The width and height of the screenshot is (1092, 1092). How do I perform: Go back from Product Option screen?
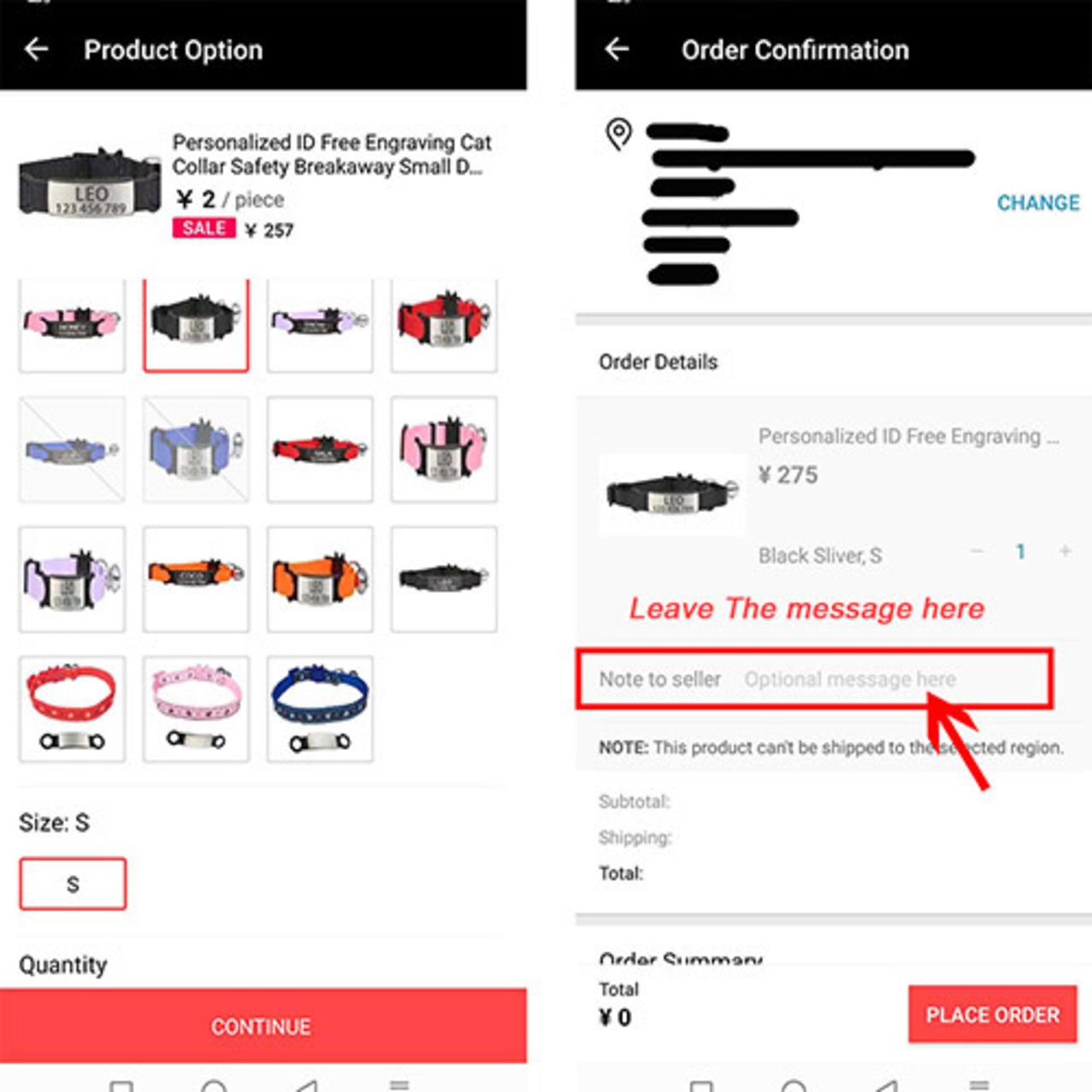tap(37, 49)
